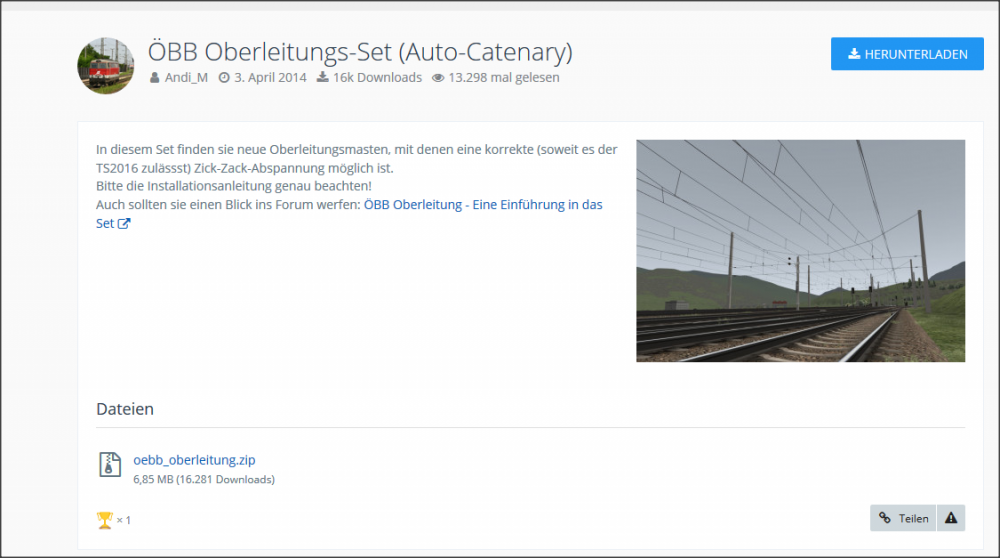
Task: Click the person icon beside Andi_M
Action: (155, 78)
